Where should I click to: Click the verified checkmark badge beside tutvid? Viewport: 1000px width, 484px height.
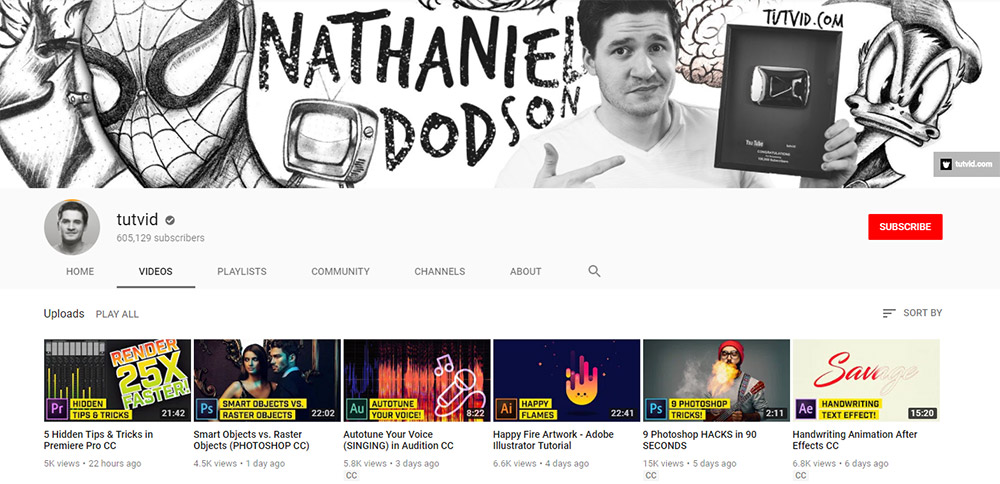[x=171, y=220]
